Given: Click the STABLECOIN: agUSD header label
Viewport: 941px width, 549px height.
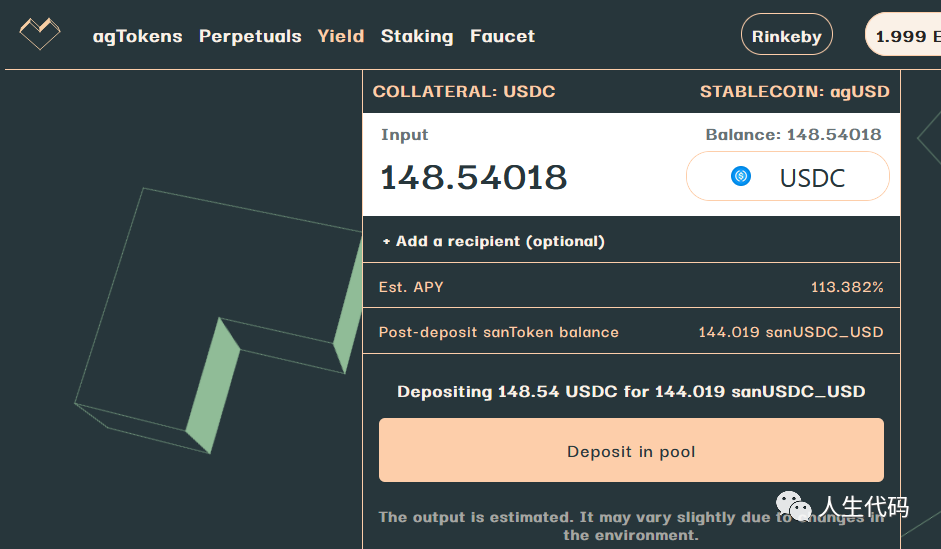Looking at the screenshot, I should (x=795, y=92).
